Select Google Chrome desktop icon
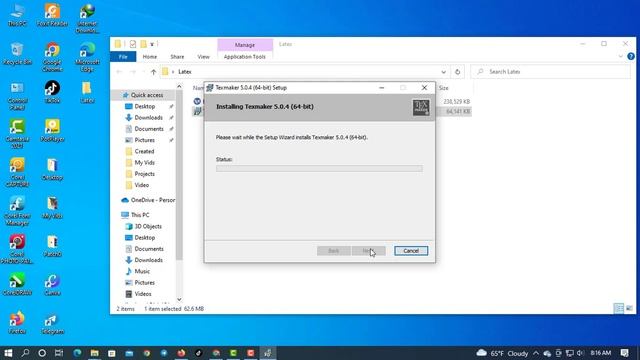The image size is (640, 360). coord(52,57)
